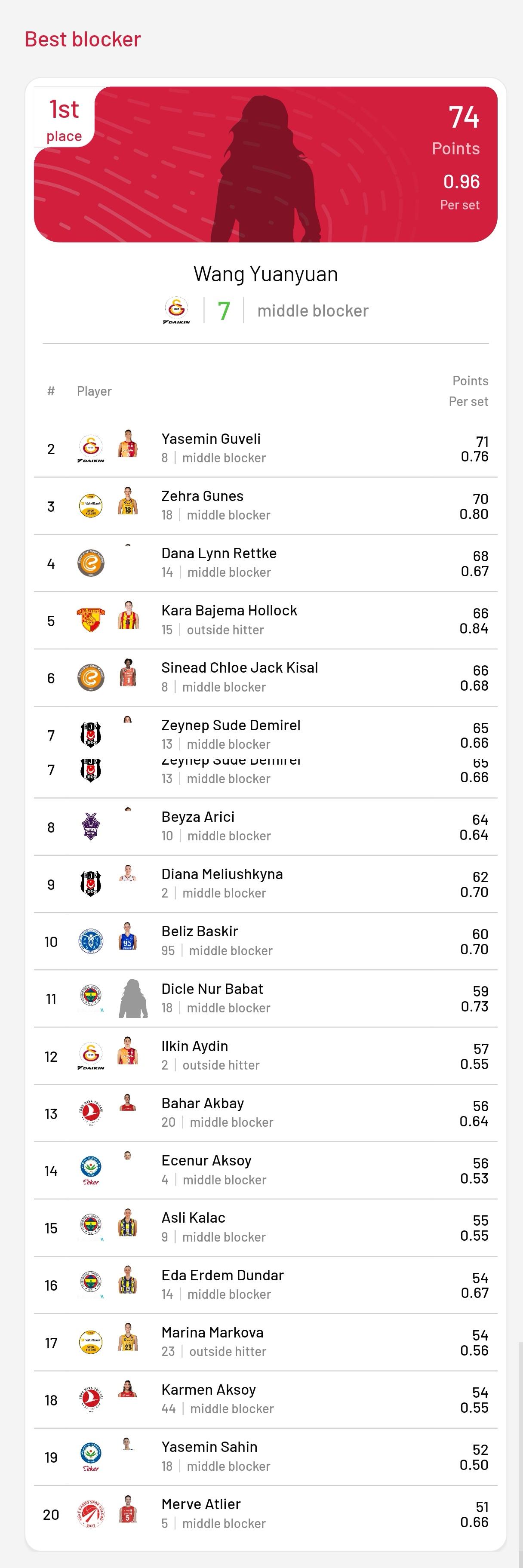This screenshot has width=523, height=1568.
Task: Click the 1st place red banner card
Action: coord(265,164)
